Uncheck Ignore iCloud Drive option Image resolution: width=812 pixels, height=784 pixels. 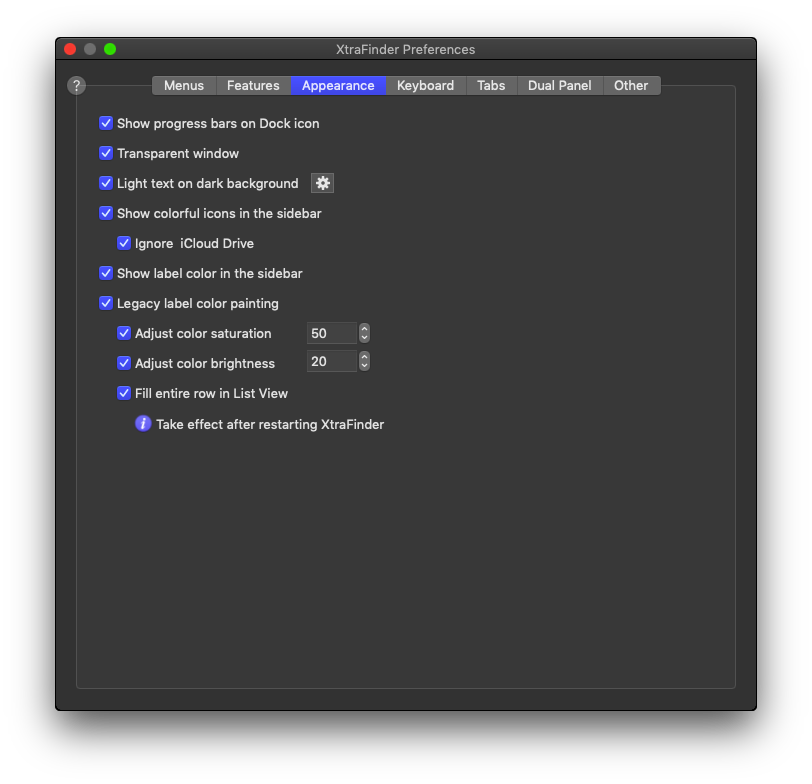pyautogui.click(x=124, y=243)
